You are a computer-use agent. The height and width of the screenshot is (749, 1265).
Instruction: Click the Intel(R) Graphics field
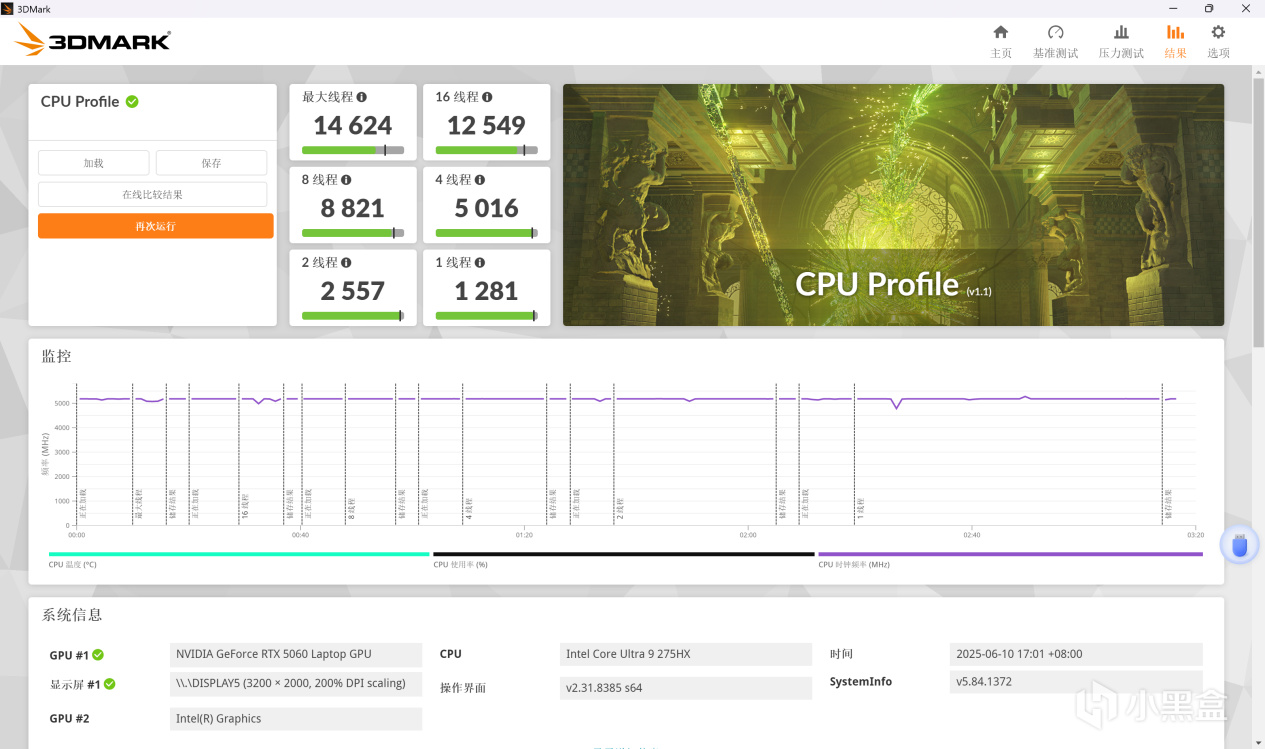click(296, 719)
